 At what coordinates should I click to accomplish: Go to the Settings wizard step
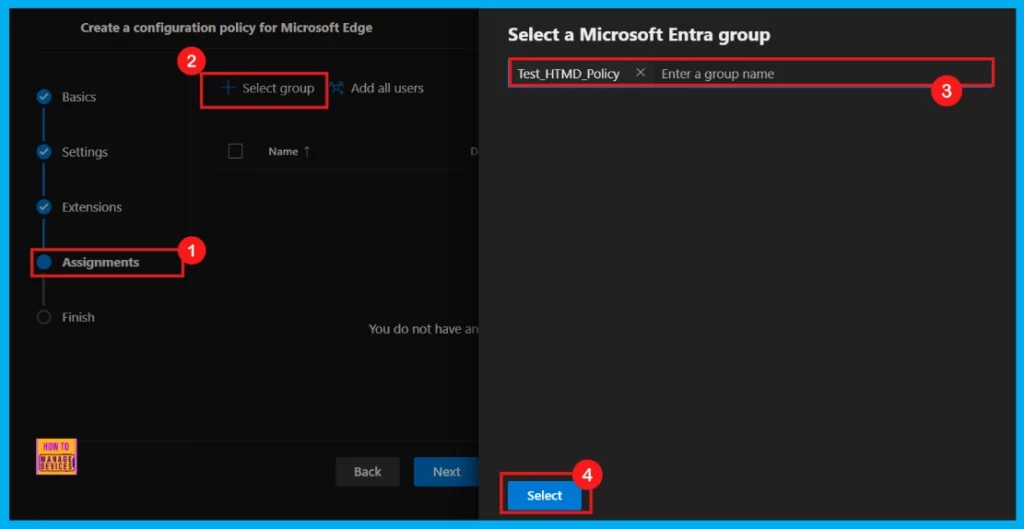coord(84,152)
